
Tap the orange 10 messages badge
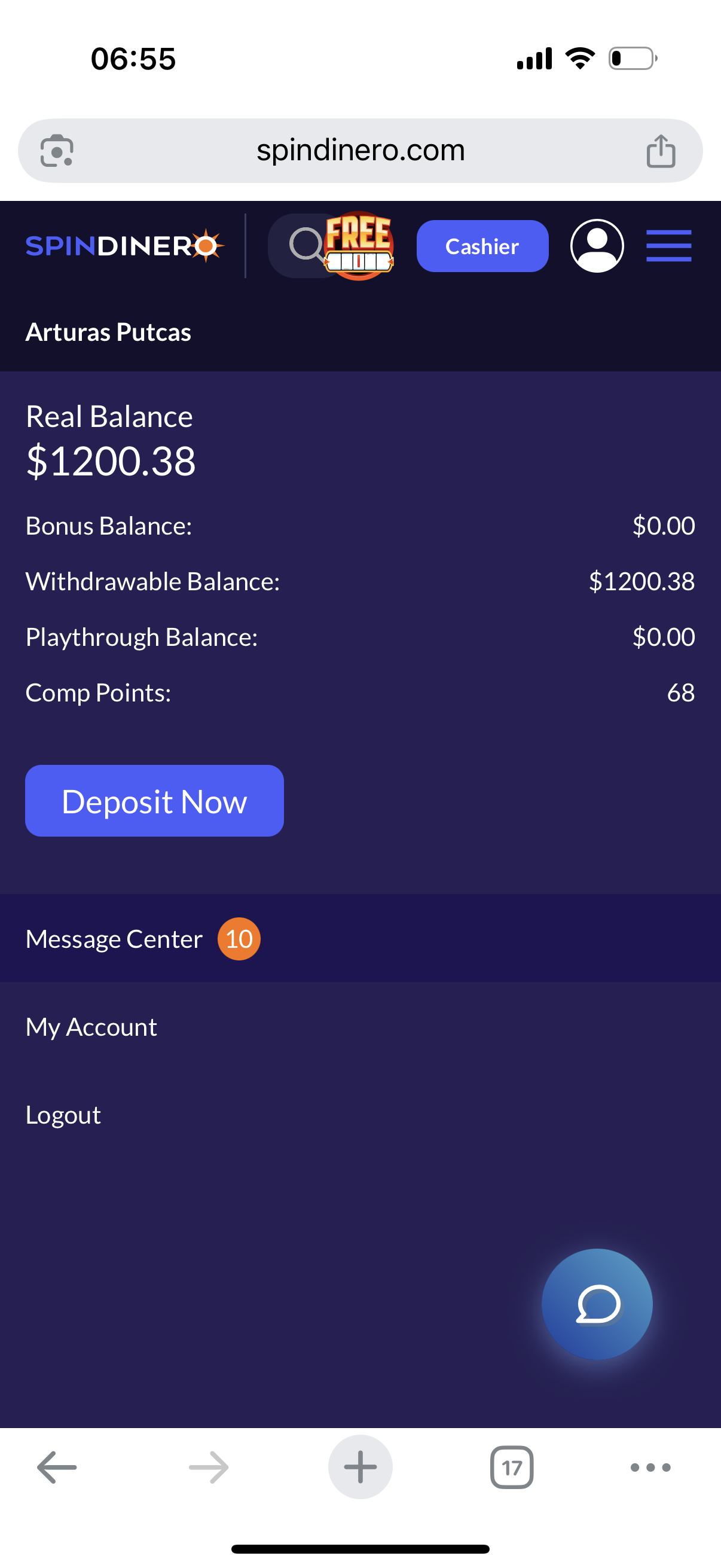[x=239, y=939]
